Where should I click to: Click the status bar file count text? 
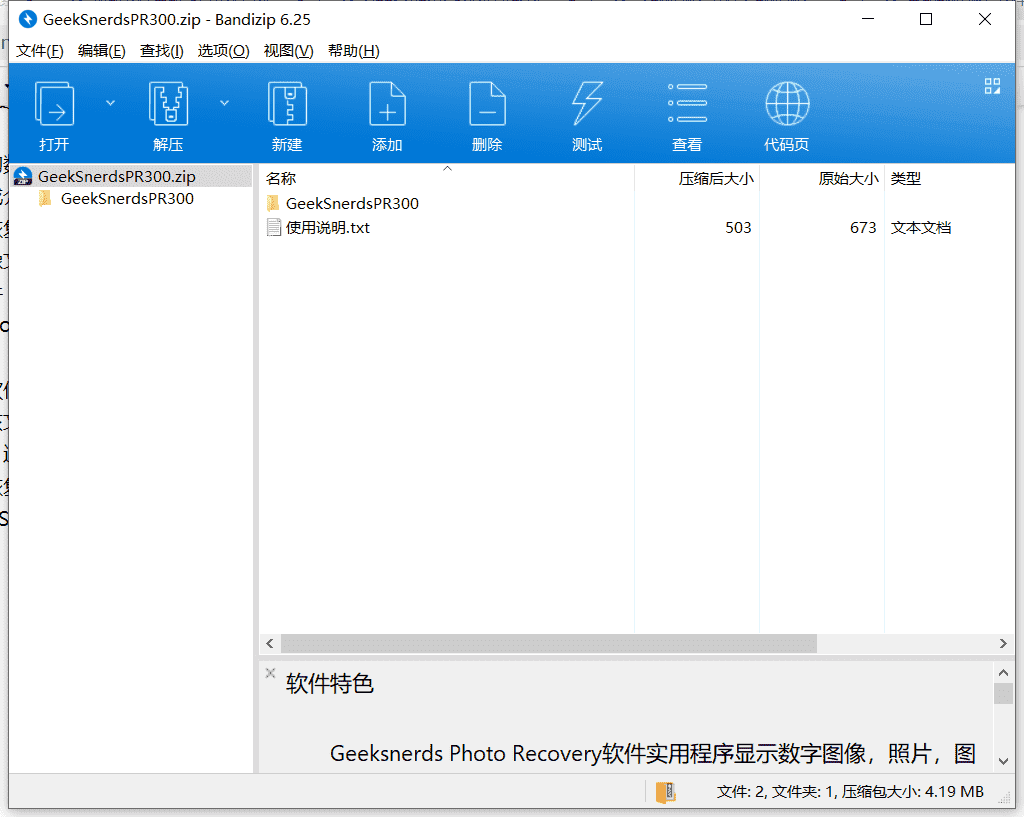[850, 792]
